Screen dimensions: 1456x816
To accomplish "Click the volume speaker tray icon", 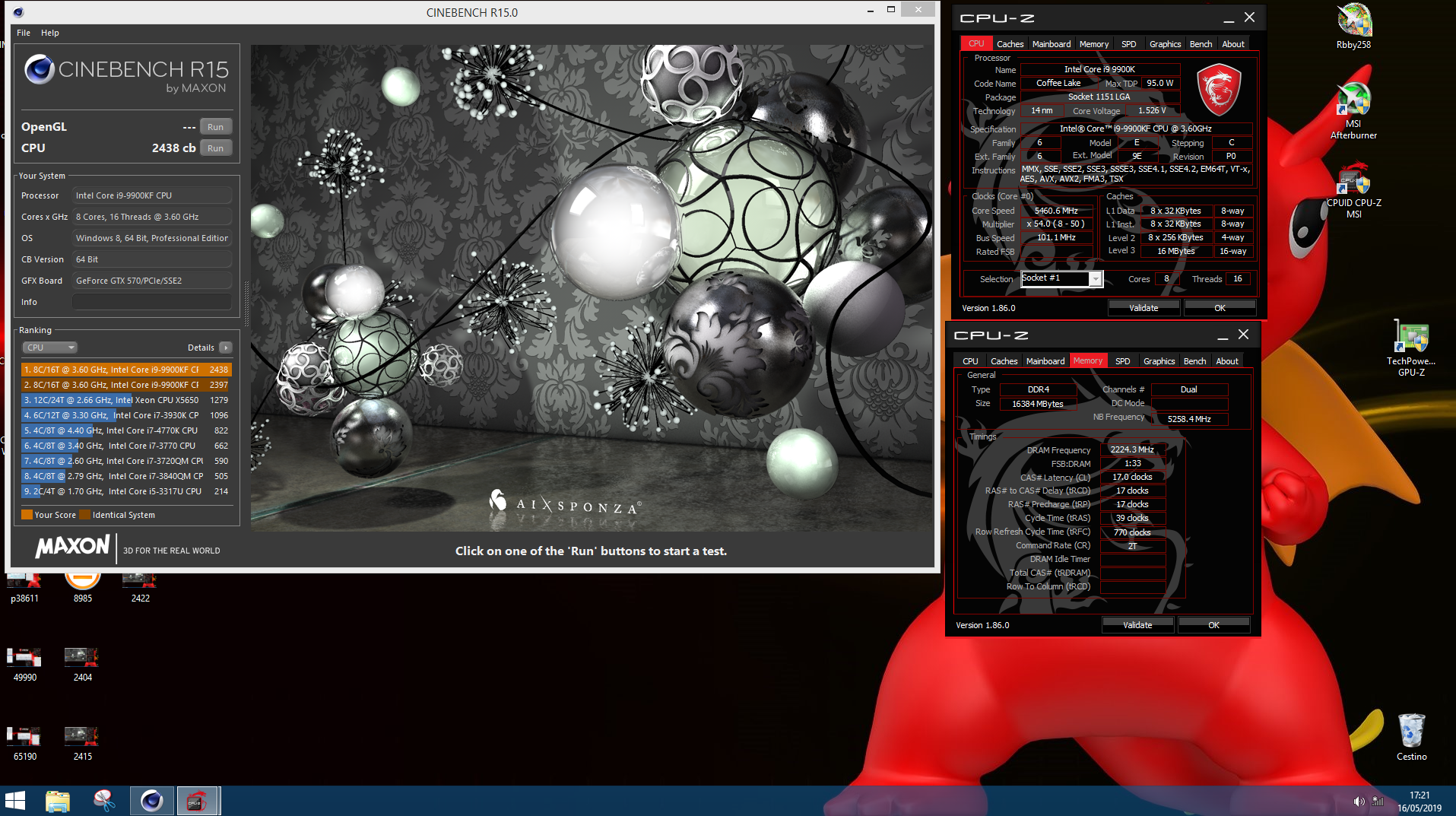I will pos(1359,801).
